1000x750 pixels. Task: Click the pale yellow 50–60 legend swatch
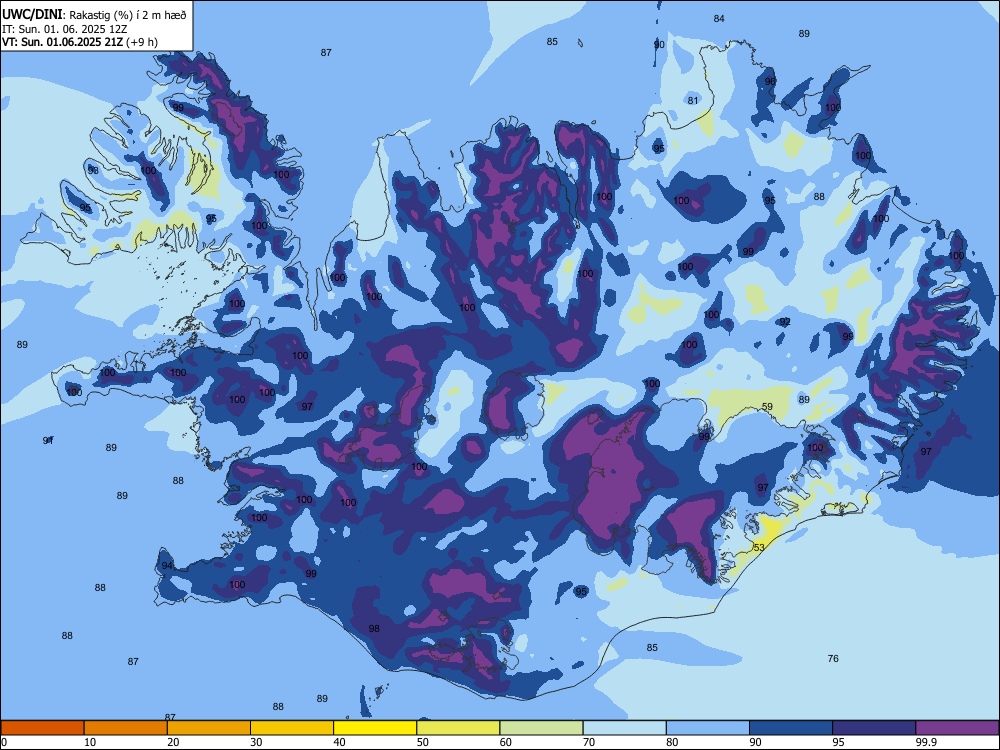coord(458,728)
